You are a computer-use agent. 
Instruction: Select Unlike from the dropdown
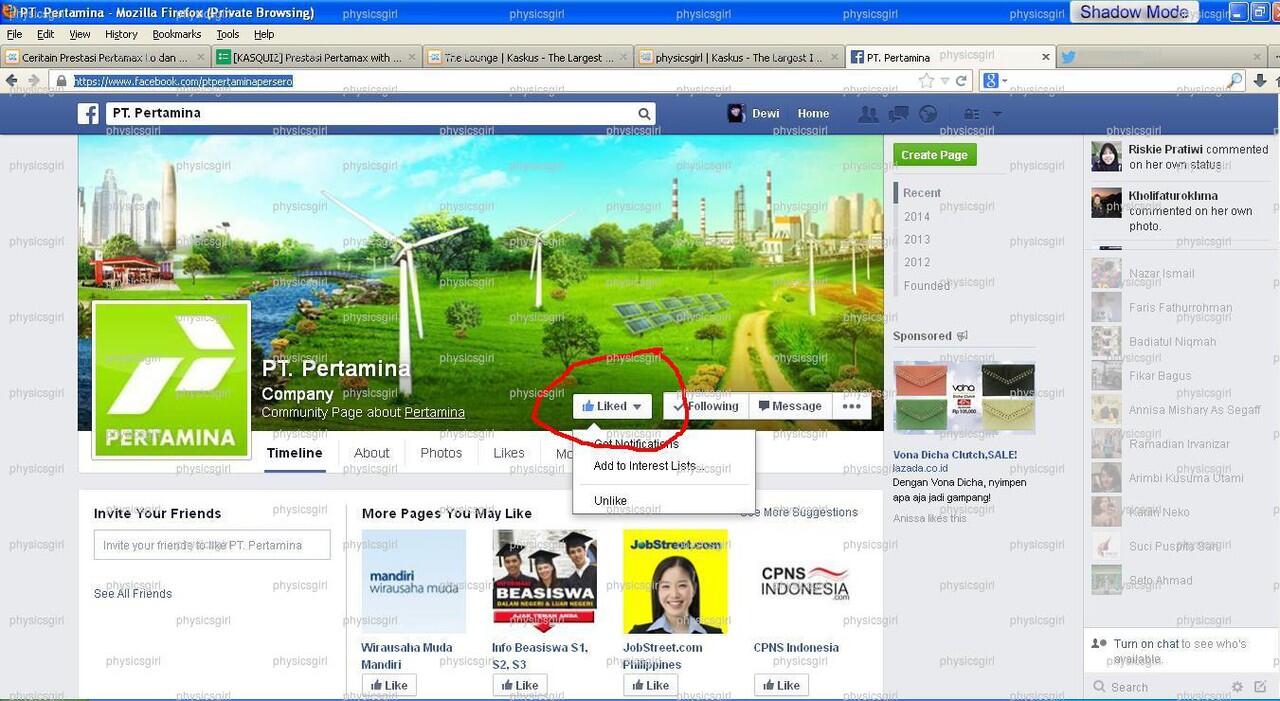(x=610, y=501)
